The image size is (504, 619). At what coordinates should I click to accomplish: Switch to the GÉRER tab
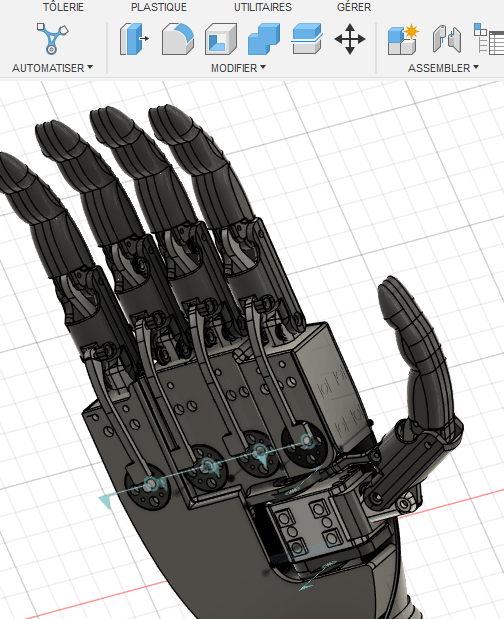point(354,7)
